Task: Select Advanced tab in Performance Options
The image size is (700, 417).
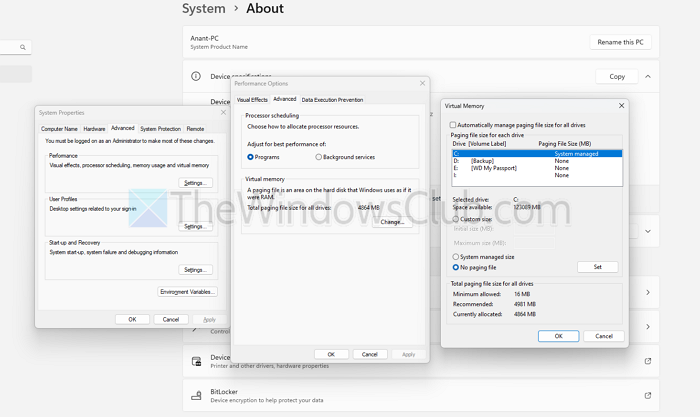Action: pos(284,99)
